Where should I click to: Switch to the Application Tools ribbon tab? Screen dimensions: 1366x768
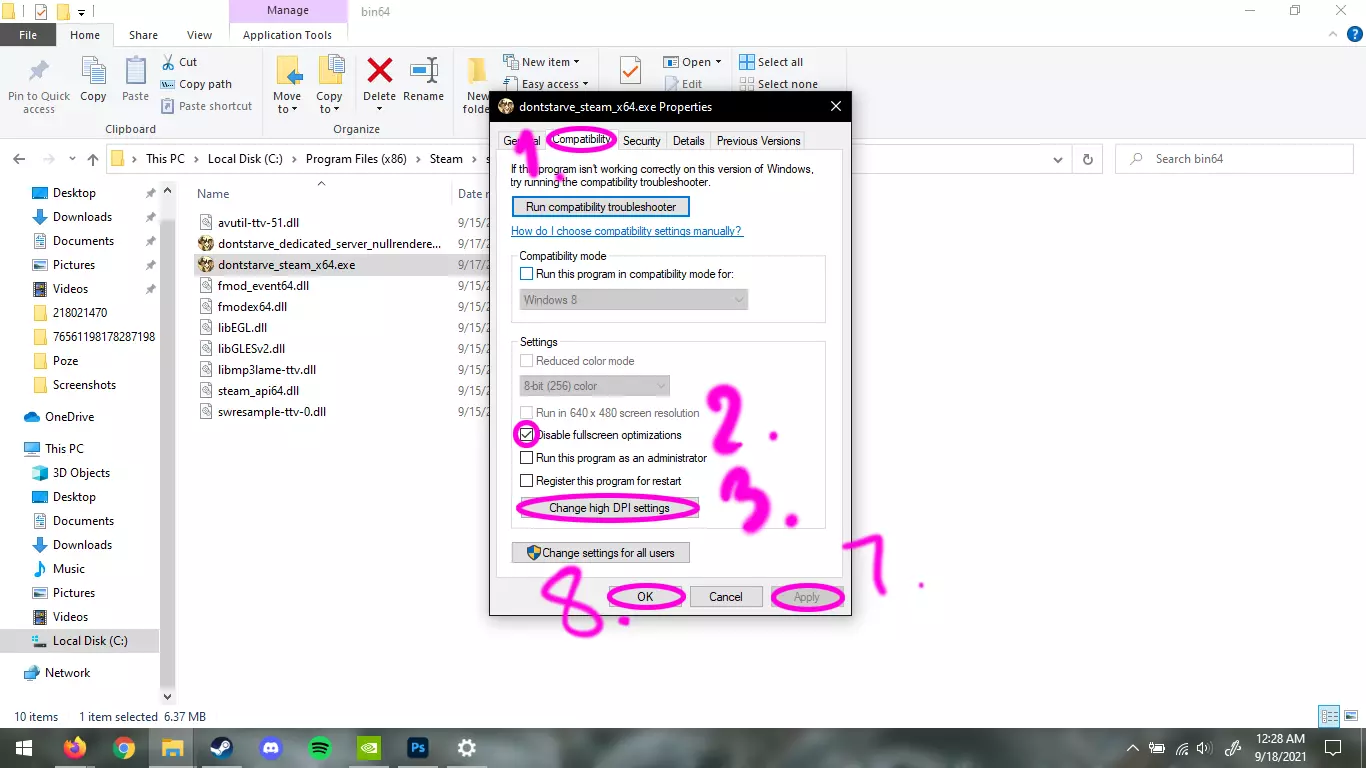click(287, 35)
